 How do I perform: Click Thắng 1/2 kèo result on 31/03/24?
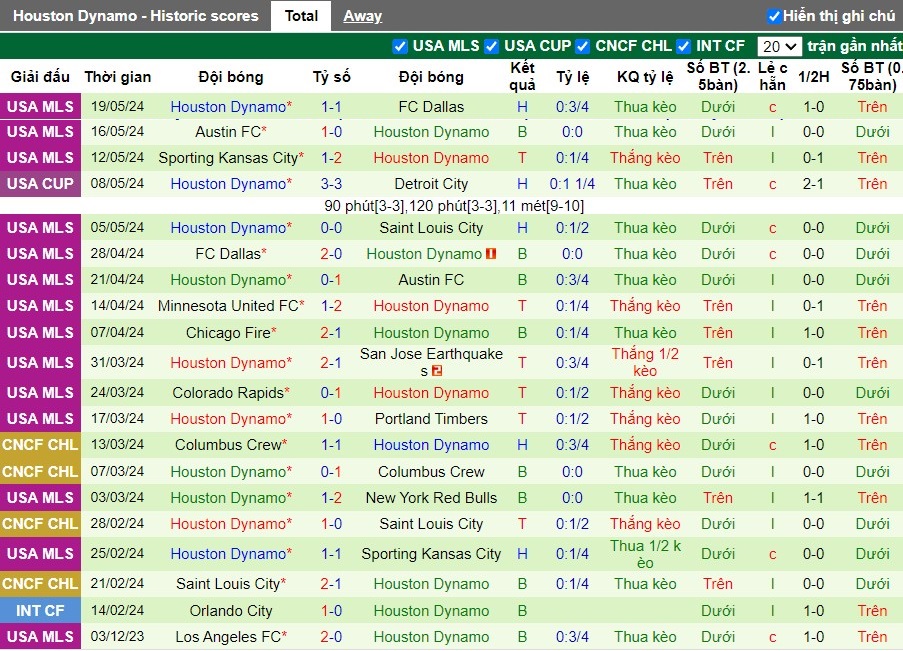pyautogui.click(x=645, y=362)
